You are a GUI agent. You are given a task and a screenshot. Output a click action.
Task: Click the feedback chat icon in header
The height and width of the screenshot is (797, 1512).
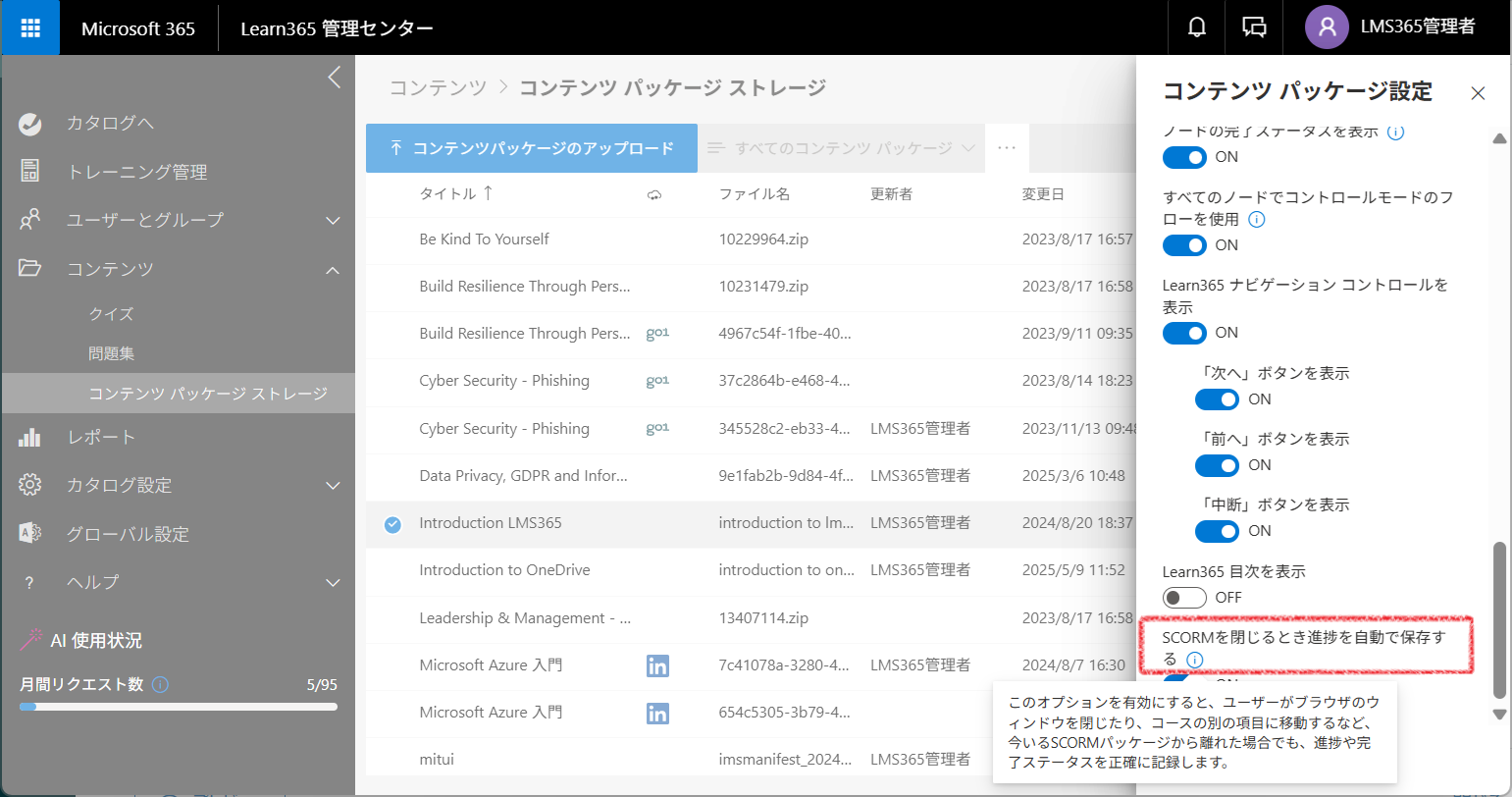[x=1255, y=27]
